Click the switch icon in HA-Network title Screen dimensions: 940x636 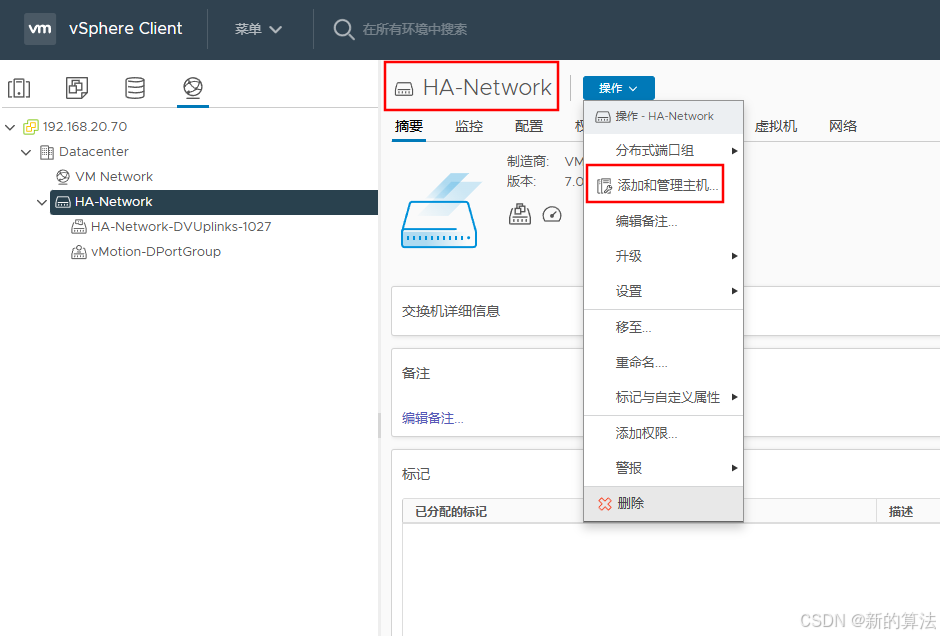tap(404, 89)
